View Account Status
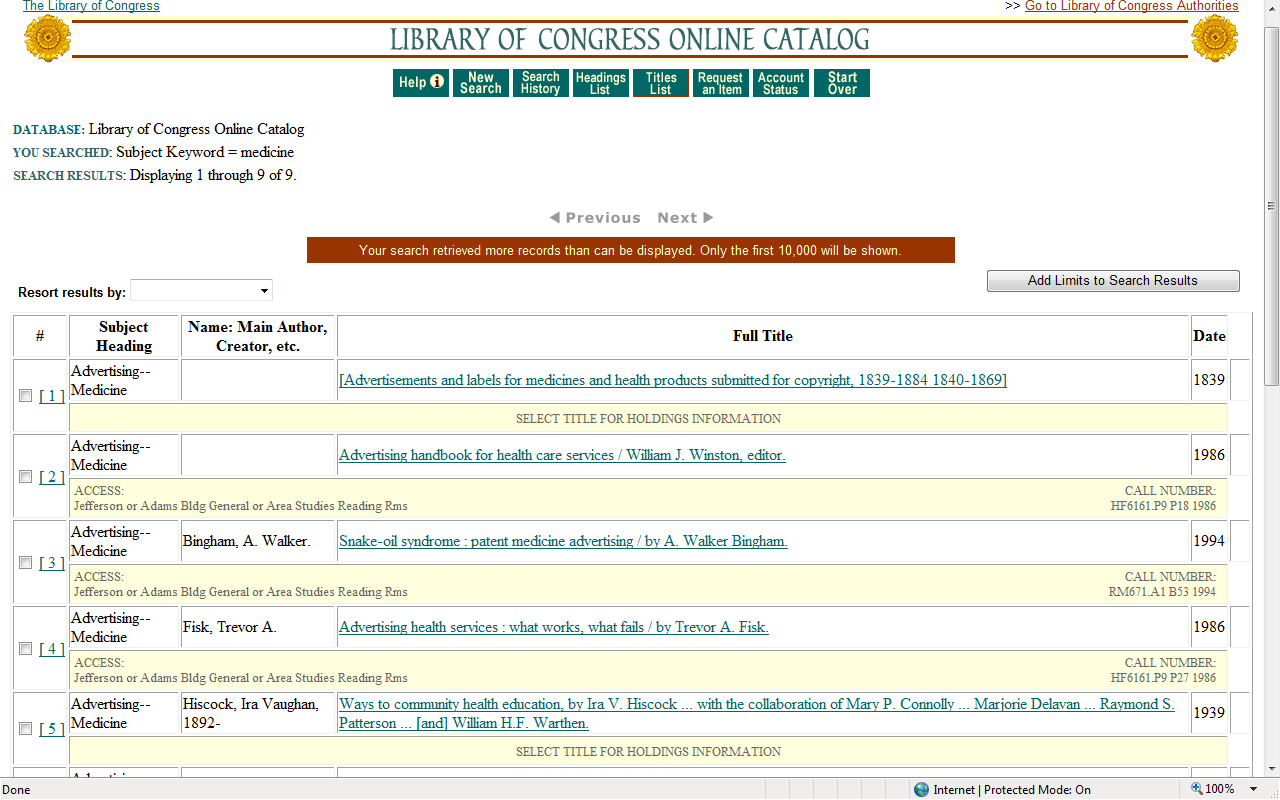The image size is (1280, 800). coord(780,83)
